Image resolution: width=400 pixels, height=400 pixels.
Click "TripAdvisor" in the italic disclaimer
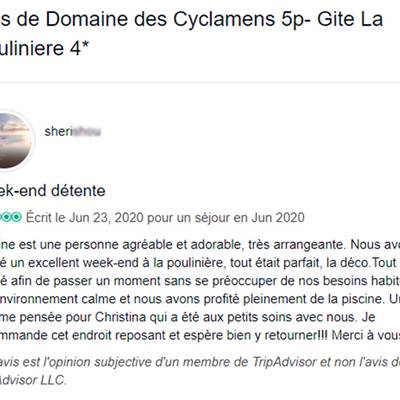284,362
